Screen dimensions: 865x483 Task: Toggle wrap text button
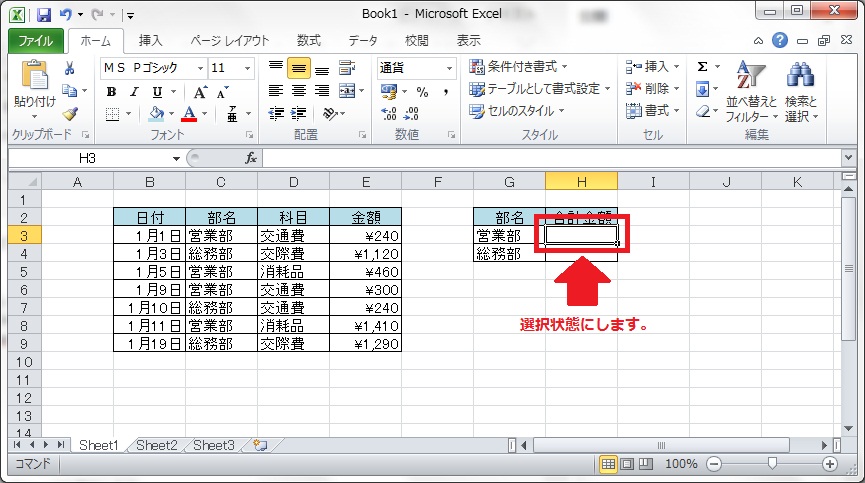click(x=347, y=68)
